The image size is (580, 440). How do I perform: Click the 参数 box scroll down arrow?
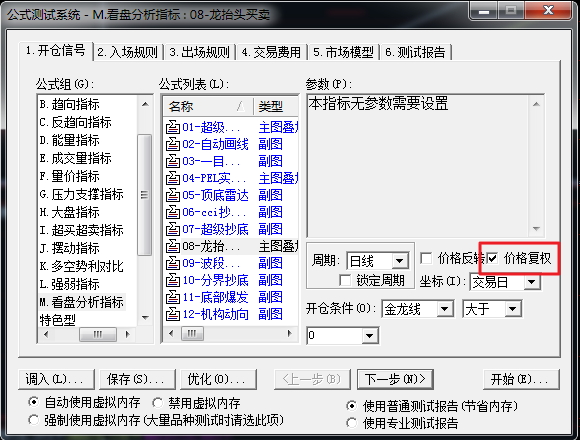[536, 229]
